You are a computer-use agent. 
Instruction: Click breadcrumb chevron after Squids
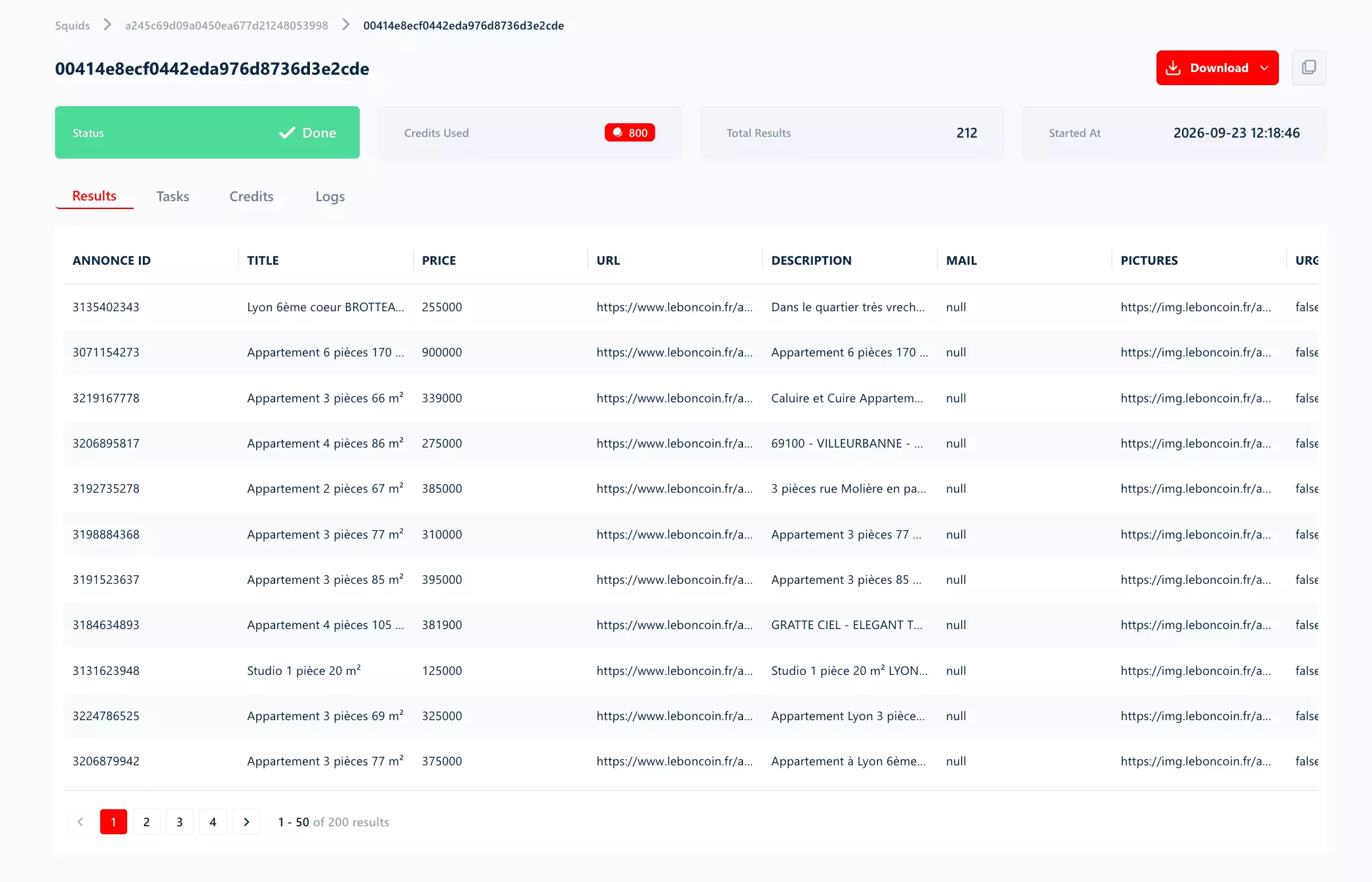(x=107, y=25)
